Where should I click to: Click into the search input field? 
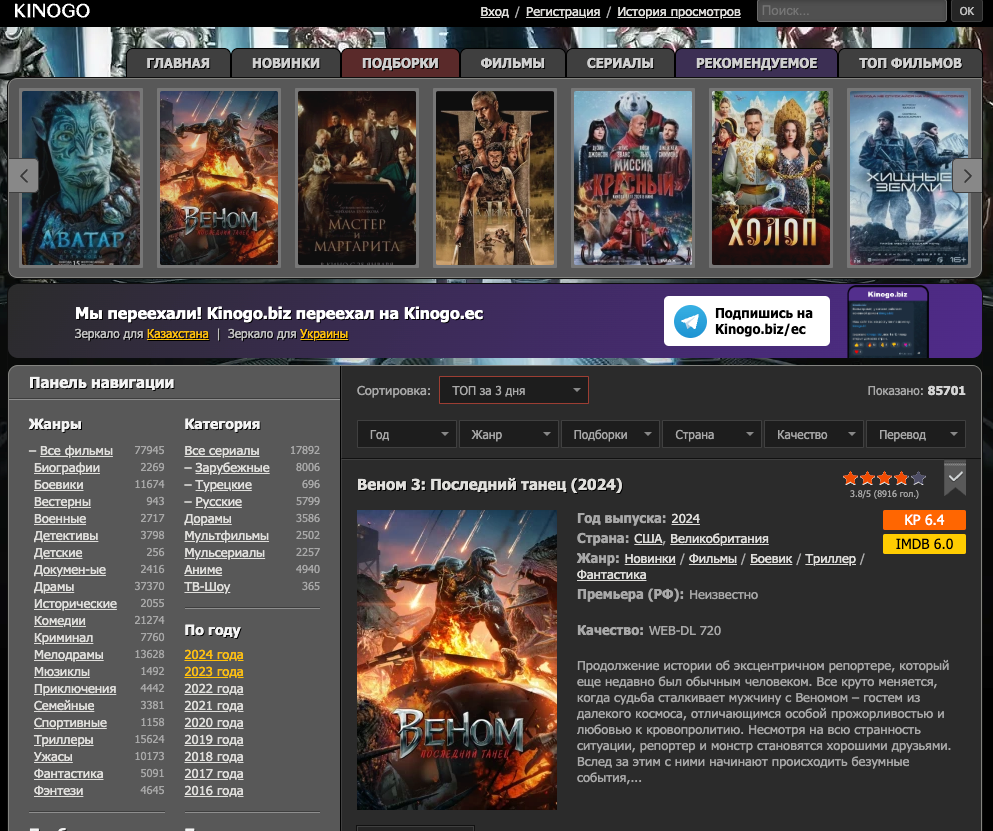[x=850, y=11]
